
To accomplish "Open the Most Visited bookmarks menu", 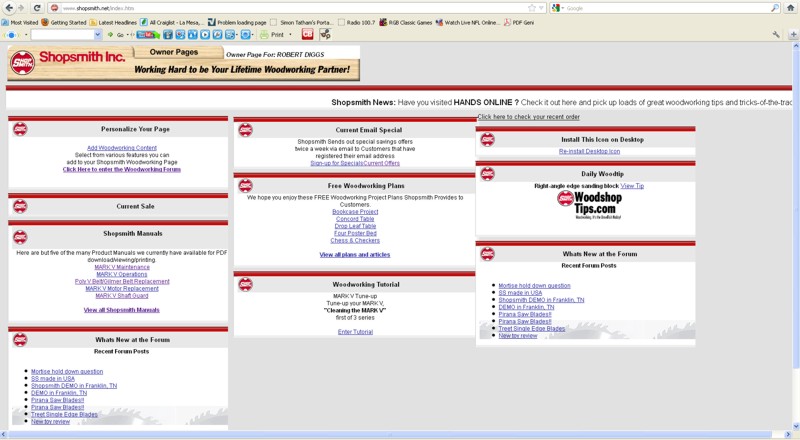I will [20, 22].
